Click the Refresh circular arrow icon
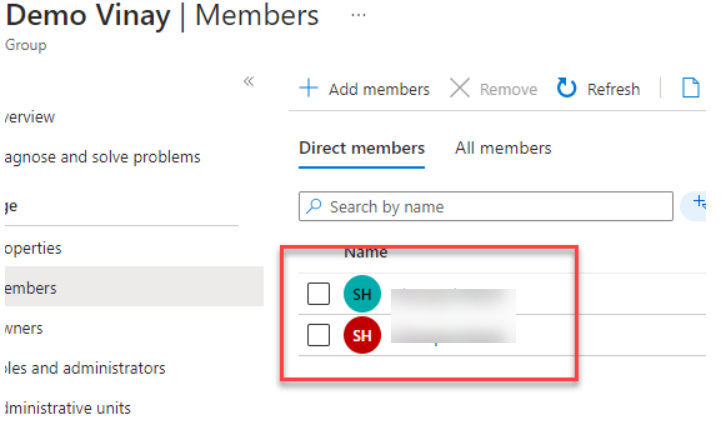Screen dimensions: 726x429 (x=567, y=89)
